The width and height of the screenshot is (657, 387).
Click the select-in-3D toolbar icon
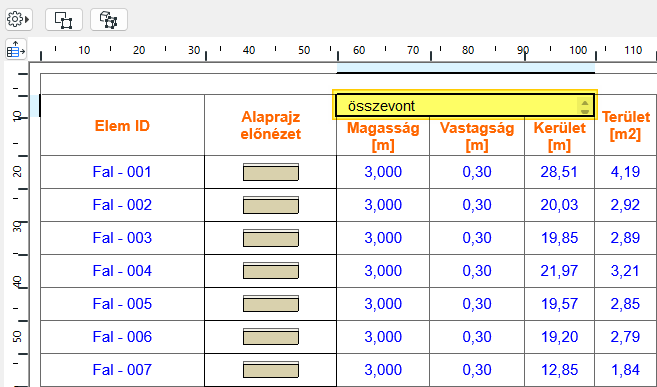coord(109,20)
